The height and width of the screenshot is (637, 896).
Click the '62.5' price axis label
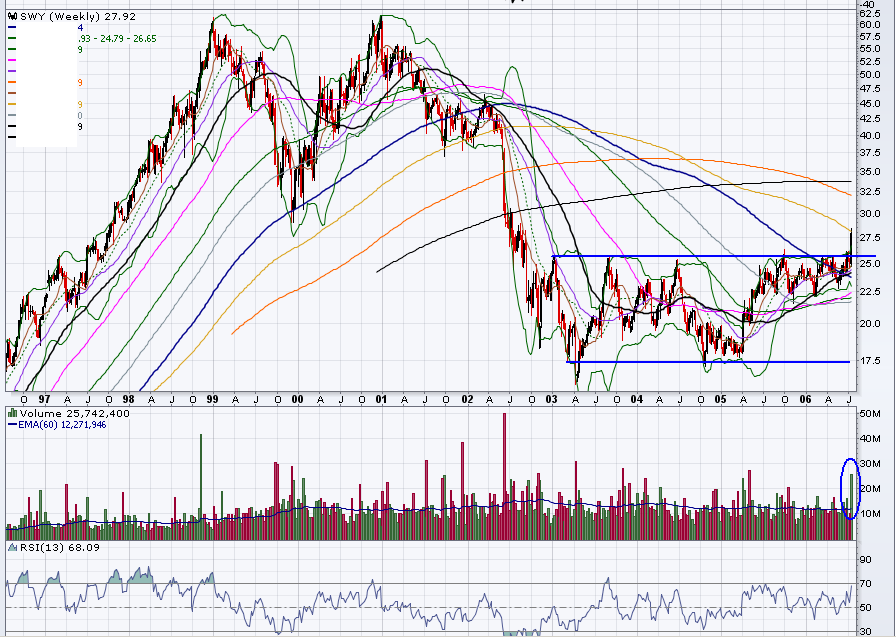click(869, 13)
